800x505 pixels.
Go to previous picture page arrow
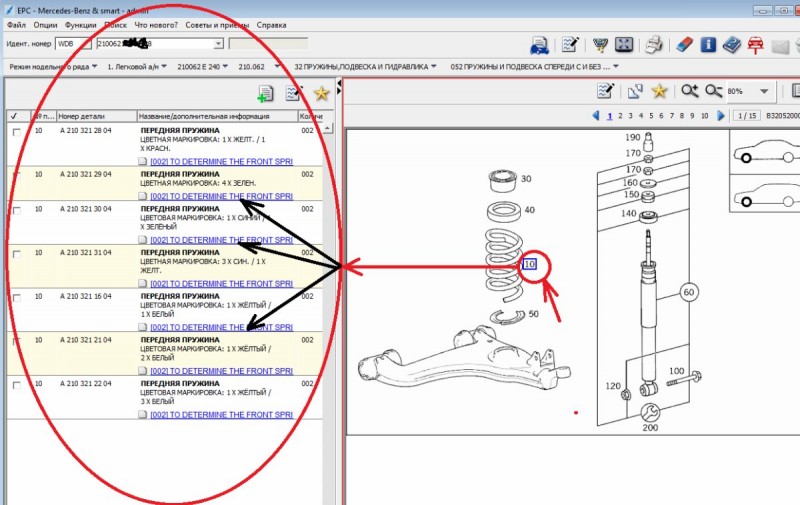[x=595, y=116]
